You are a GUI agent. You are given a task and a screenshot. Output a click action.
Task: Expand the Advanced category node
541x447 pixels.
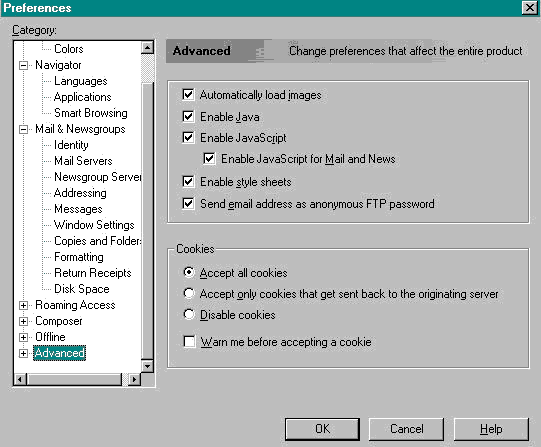click(23, 354)
